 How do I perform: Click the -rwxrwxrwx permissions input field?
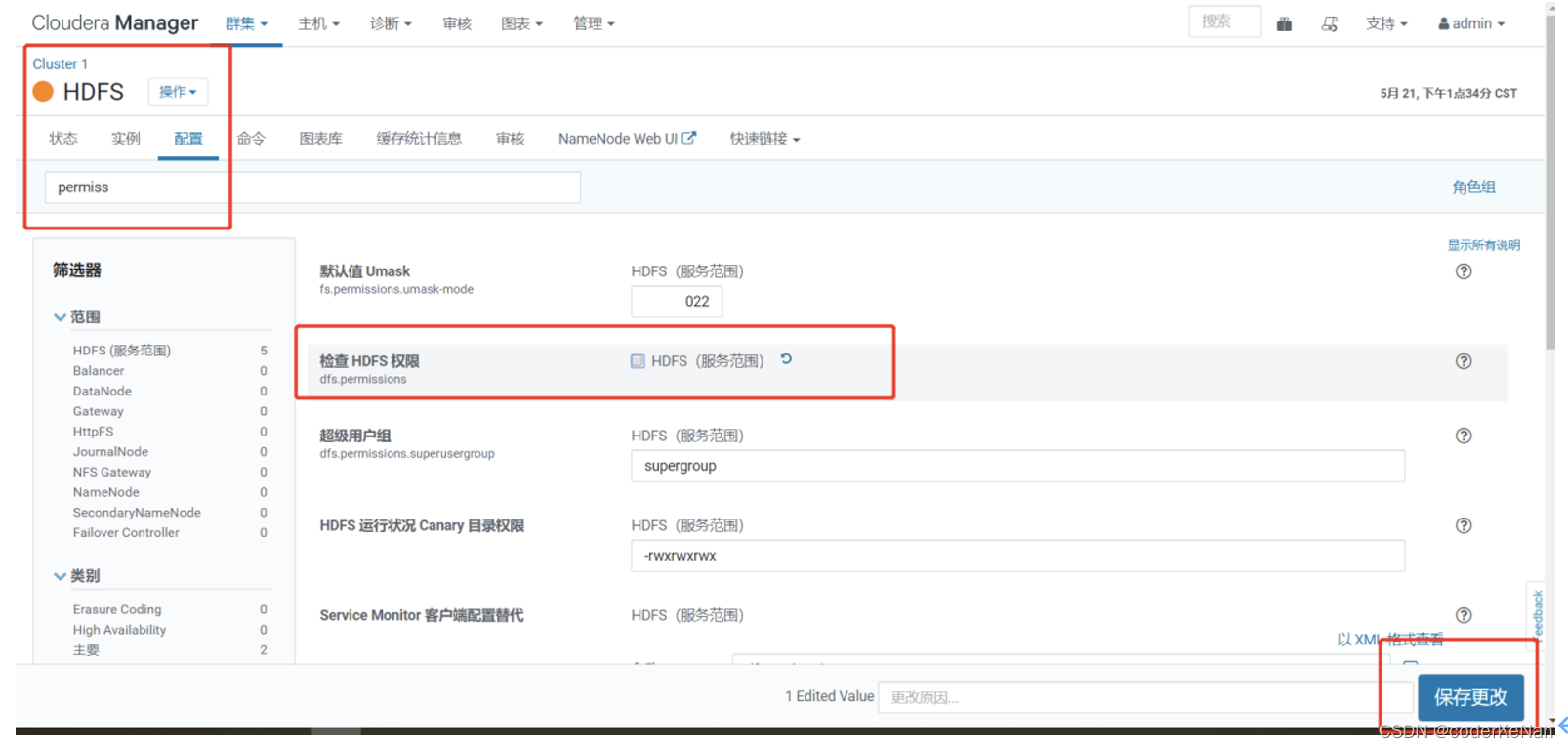[1018, 556]
